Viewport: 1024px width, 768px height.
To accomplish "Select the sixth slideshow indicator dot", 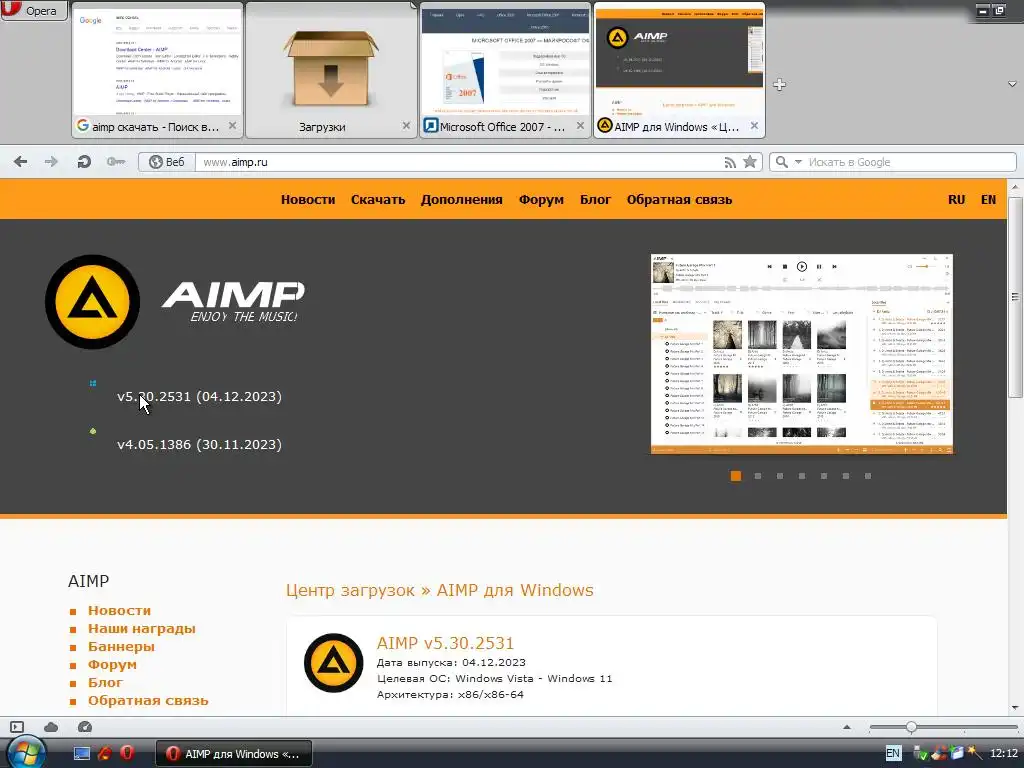I will click(846, 476).
